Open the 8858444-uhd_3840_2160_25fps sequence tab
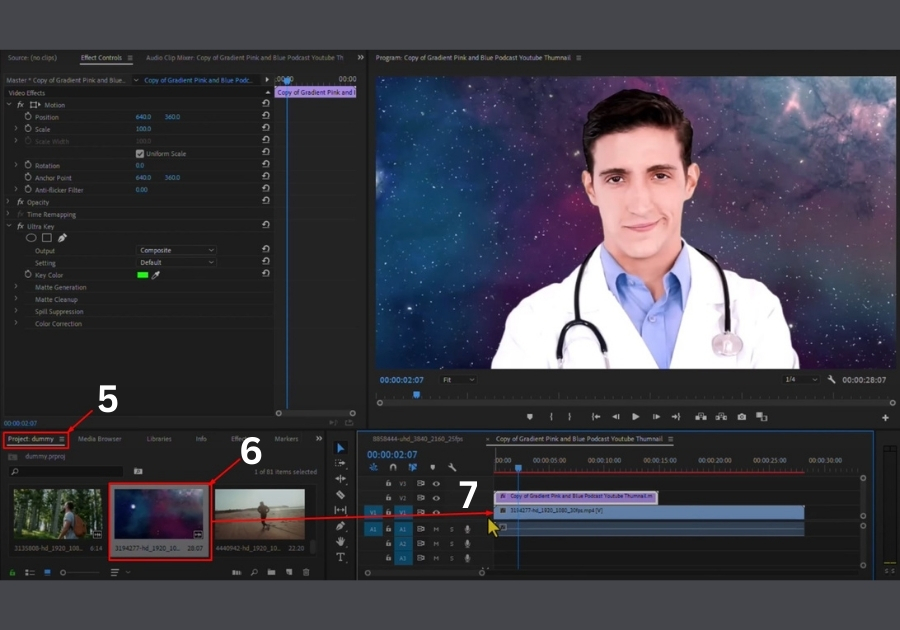900x630 pixels. click(x=417, y=439)
